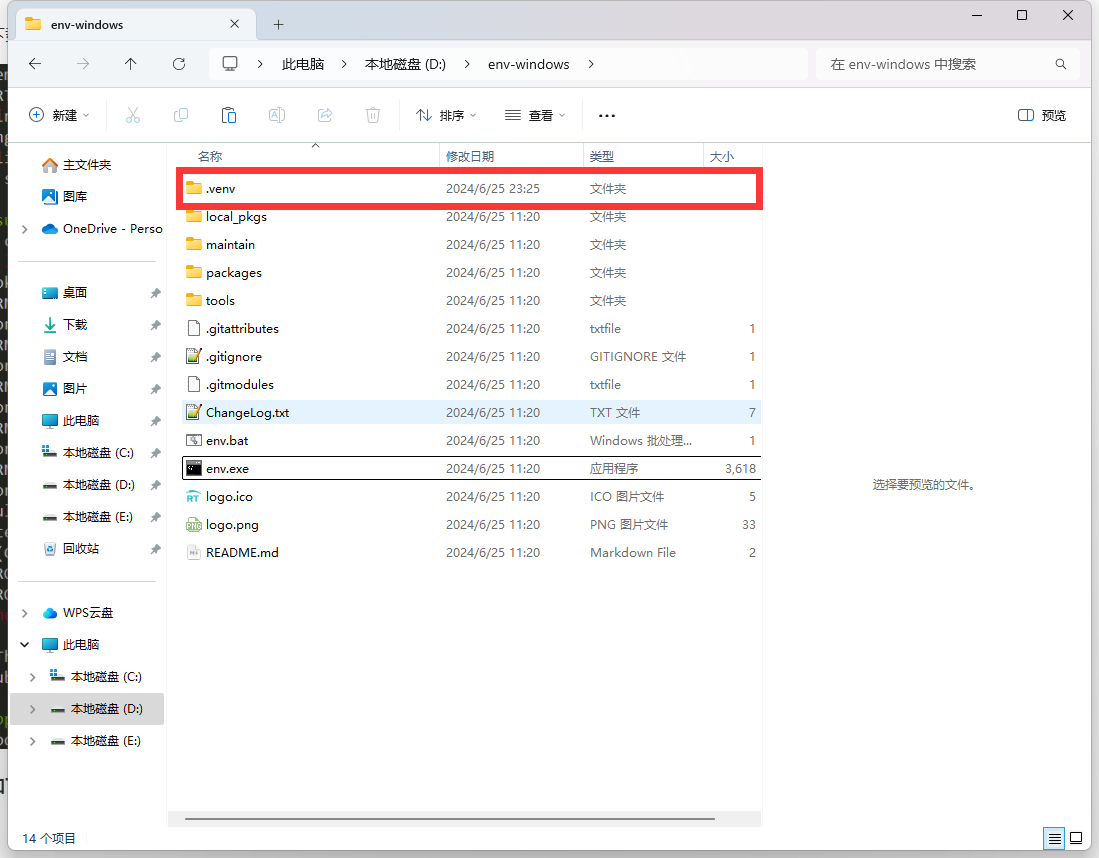The height and width of the screenshot is (858, 1099).
Task: Switch to large thumbnails view icon
Action: 1076,838
